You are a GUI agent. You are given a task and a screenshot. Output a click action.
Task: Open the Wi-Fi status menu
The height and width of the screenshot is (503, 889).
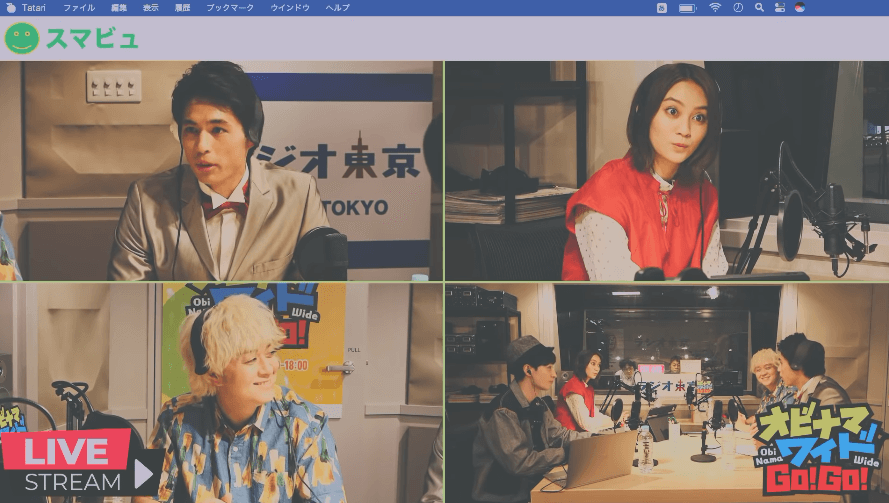(x=715, y=7)
